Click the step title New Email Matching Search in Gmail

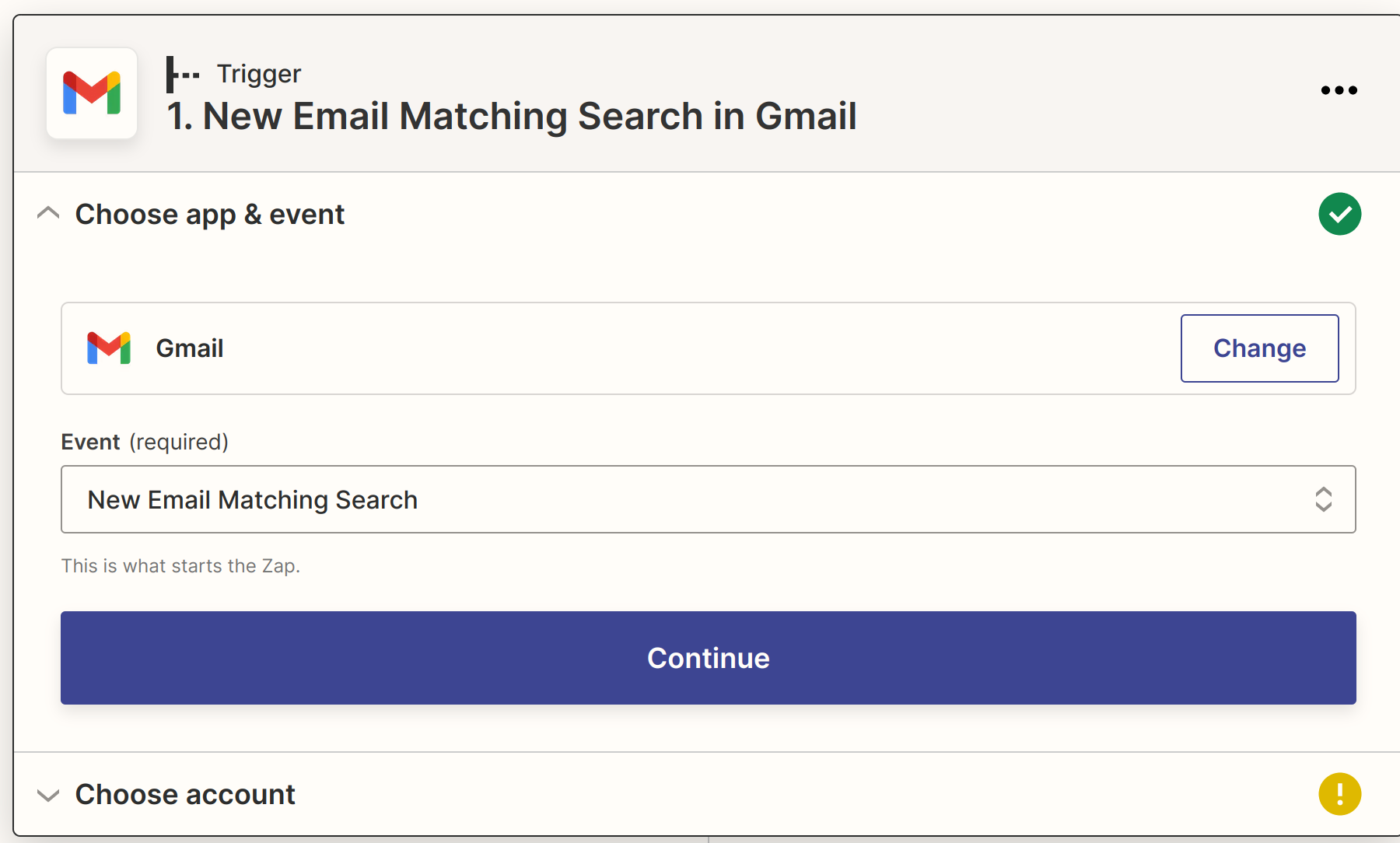pos(512,117)
